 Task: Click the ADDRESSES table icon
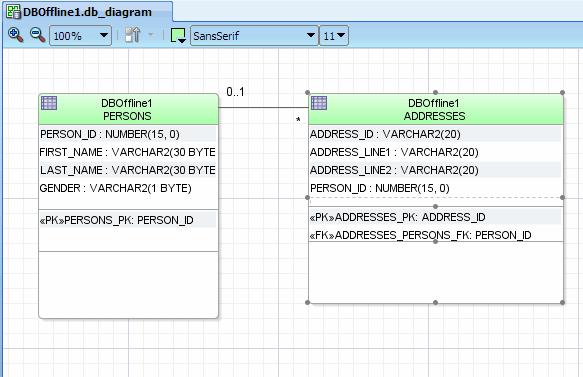(x=319, y=103)
